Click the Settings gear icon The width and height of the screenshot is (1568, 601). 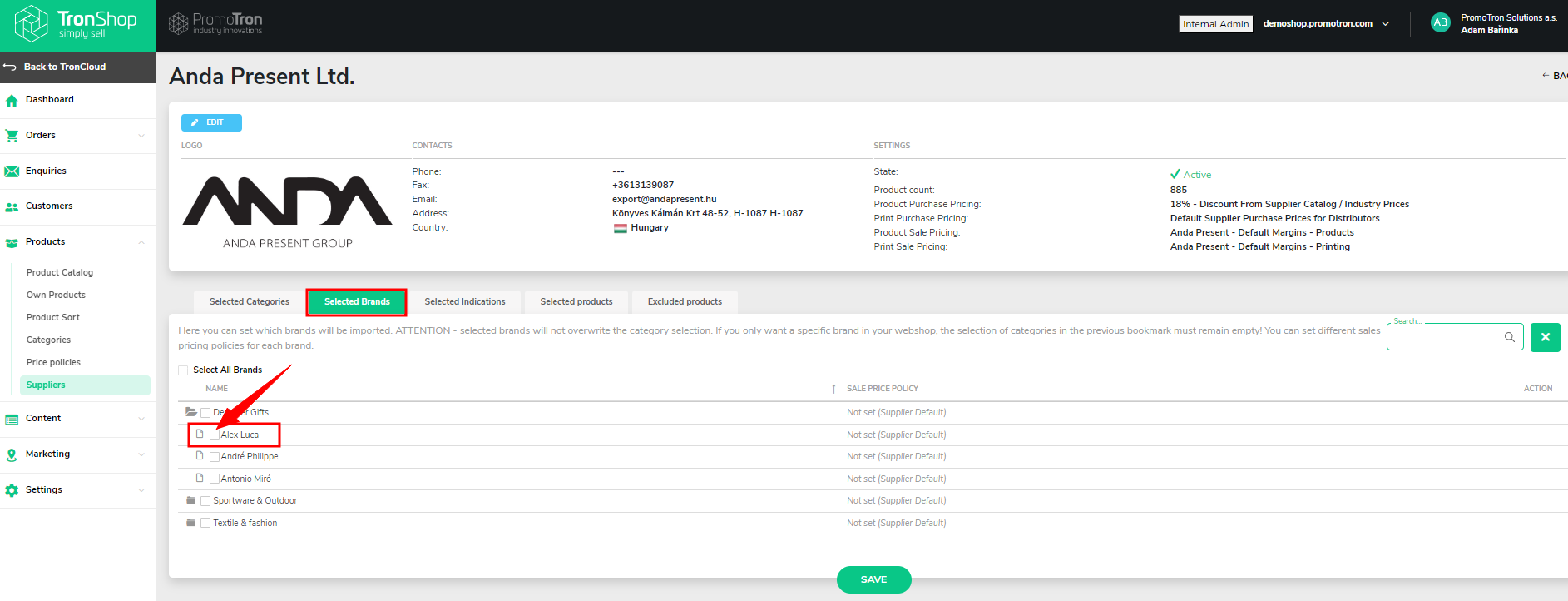pos(12,491)
